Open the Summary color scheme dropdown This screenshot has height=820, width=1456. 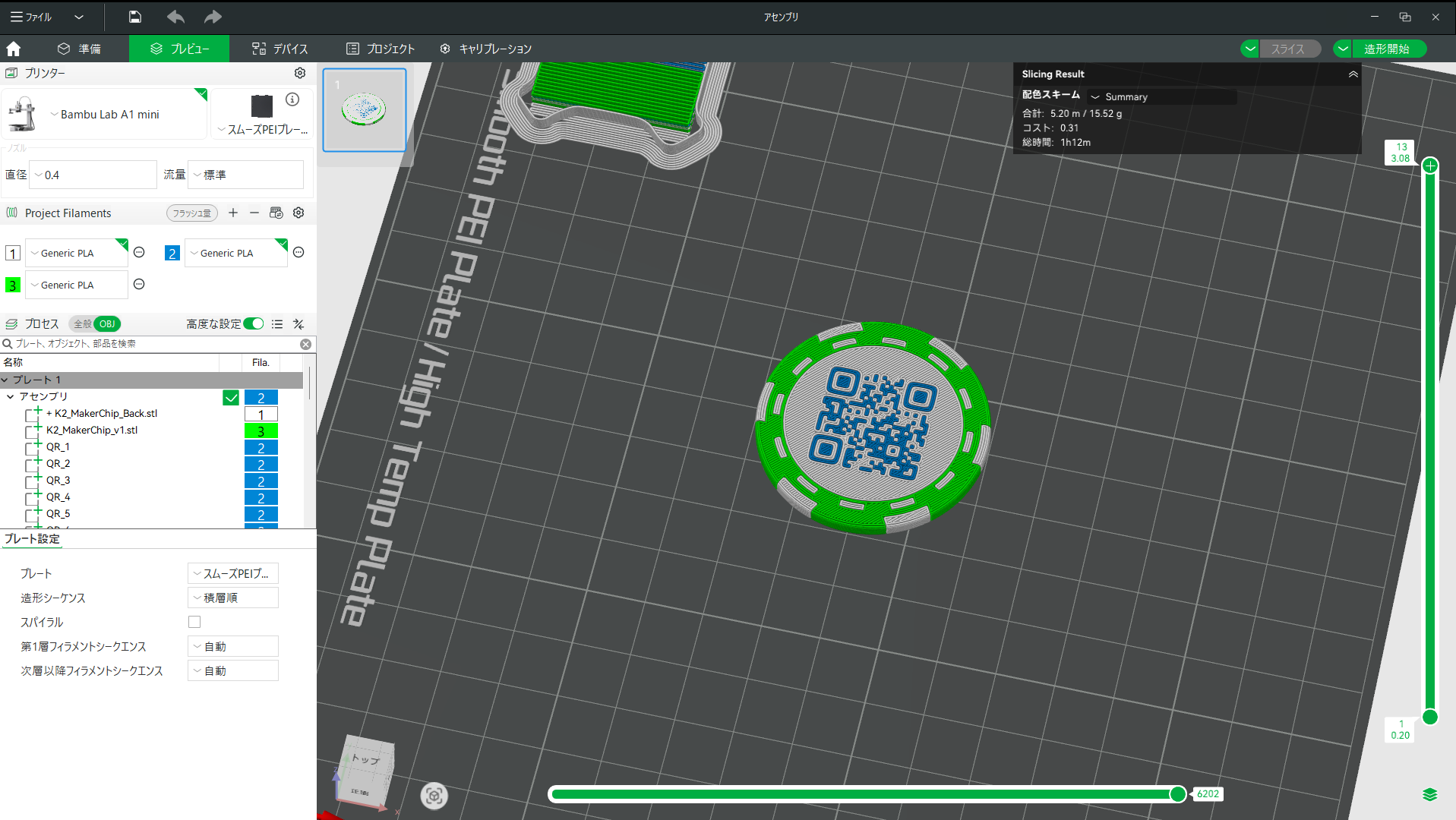tap(1161, 97)
